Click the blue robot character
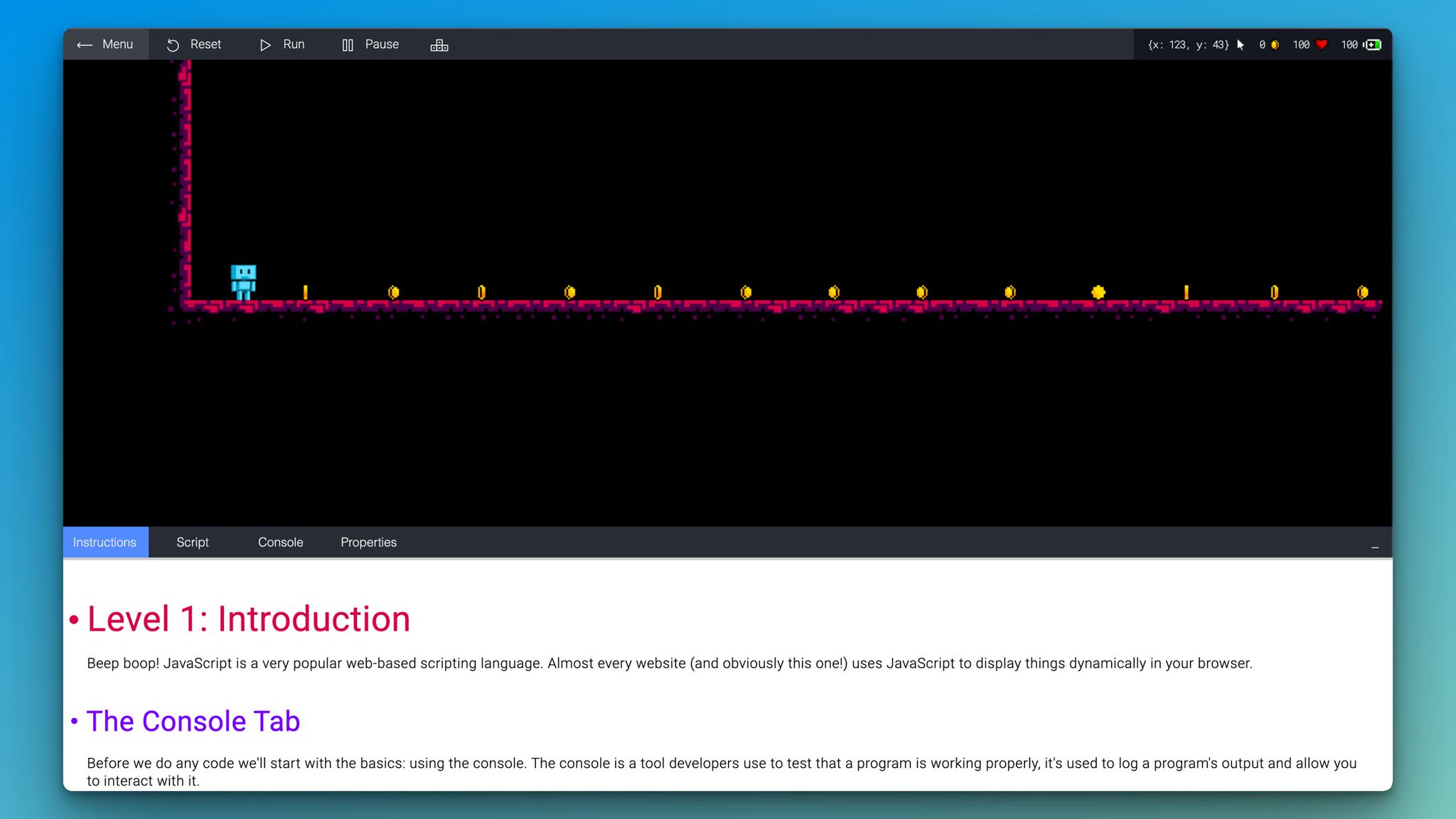Screen dimensions: 1456x819 [x=243, y=282]
